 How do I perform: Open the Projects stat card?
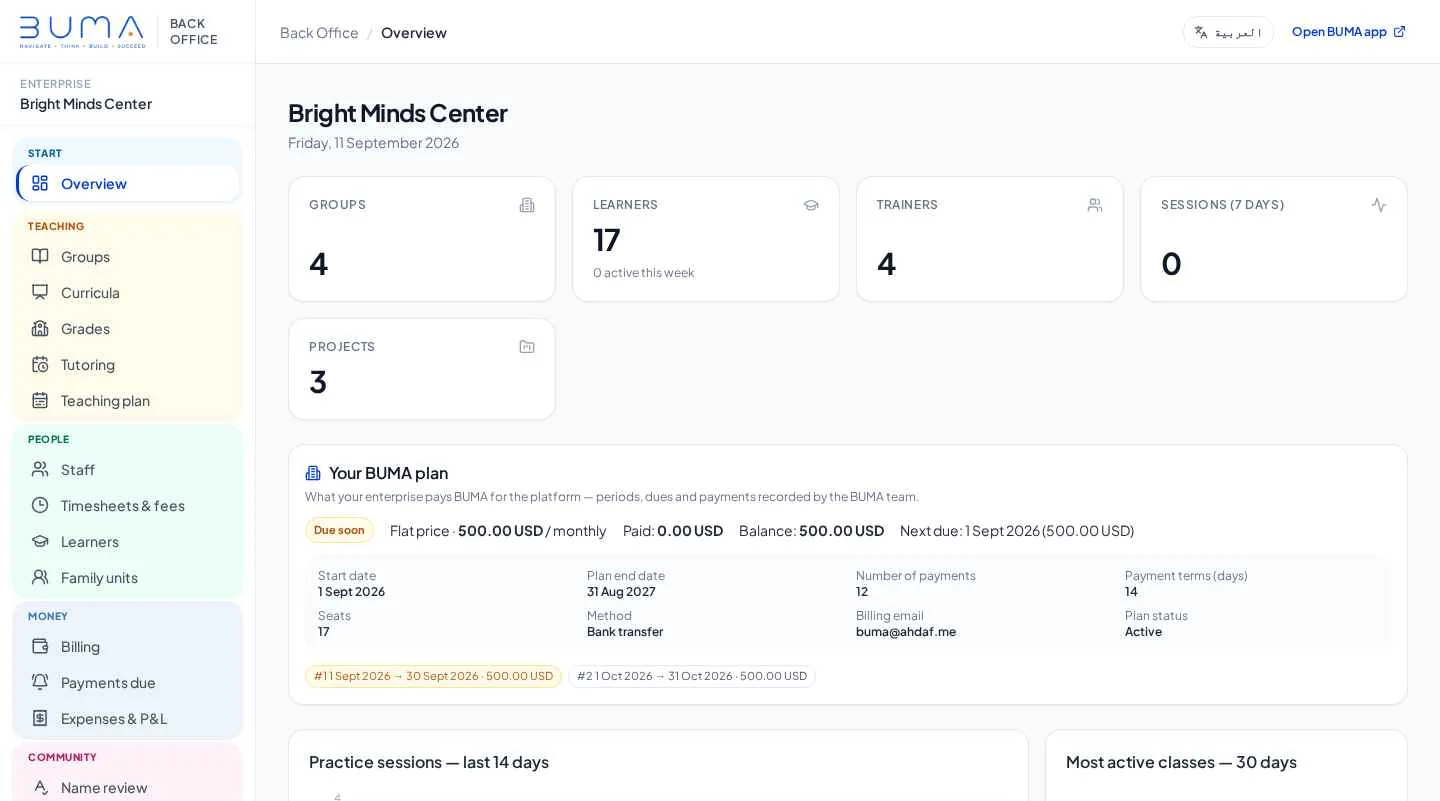422,369
